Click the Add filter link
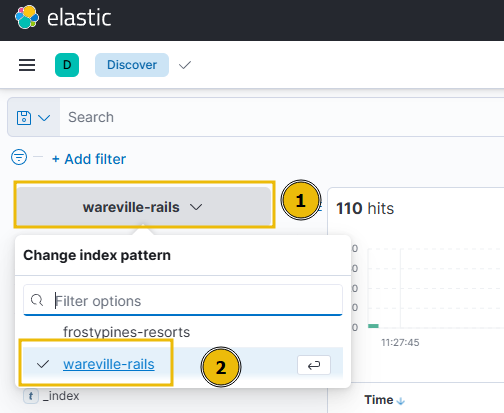 click(89, 159)
